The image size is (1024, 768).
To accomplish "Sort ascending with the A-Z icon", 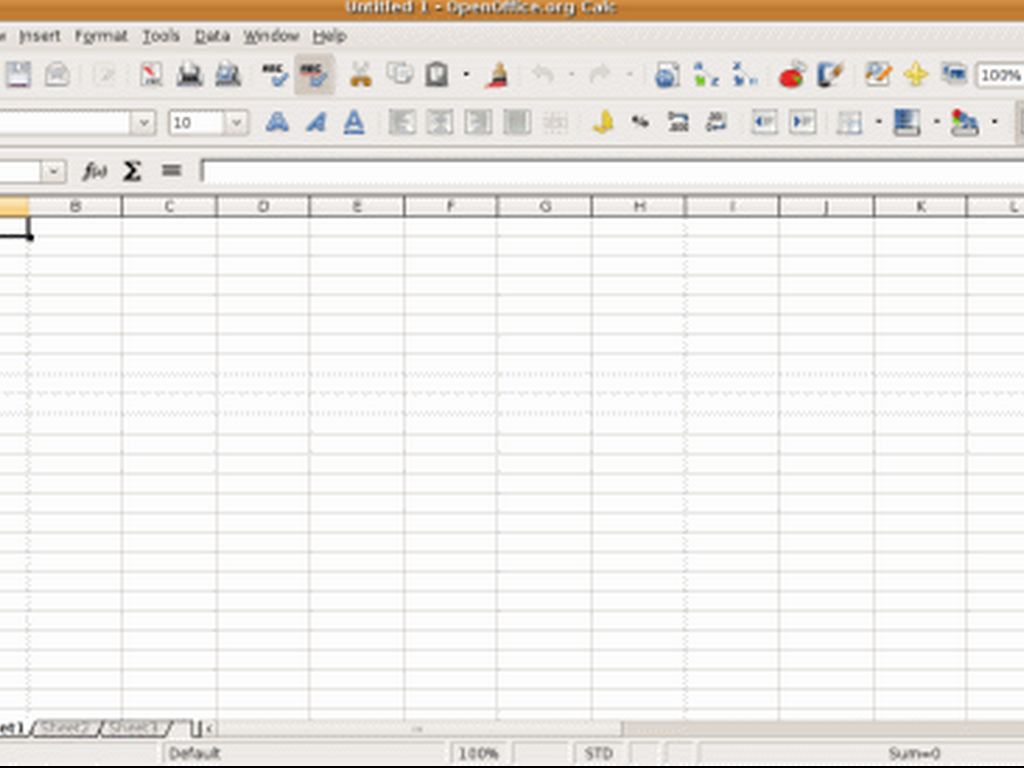I will [706, 75].
